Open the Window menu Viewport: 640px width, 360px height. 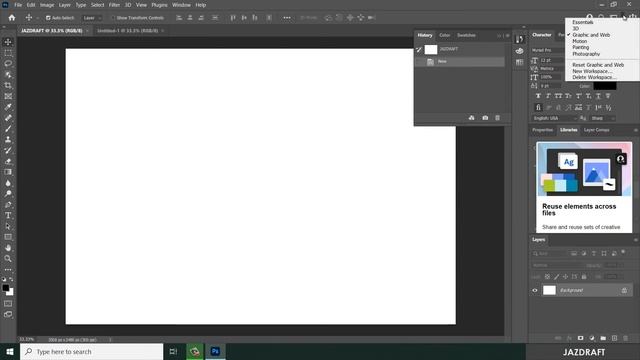click(181, 5)
